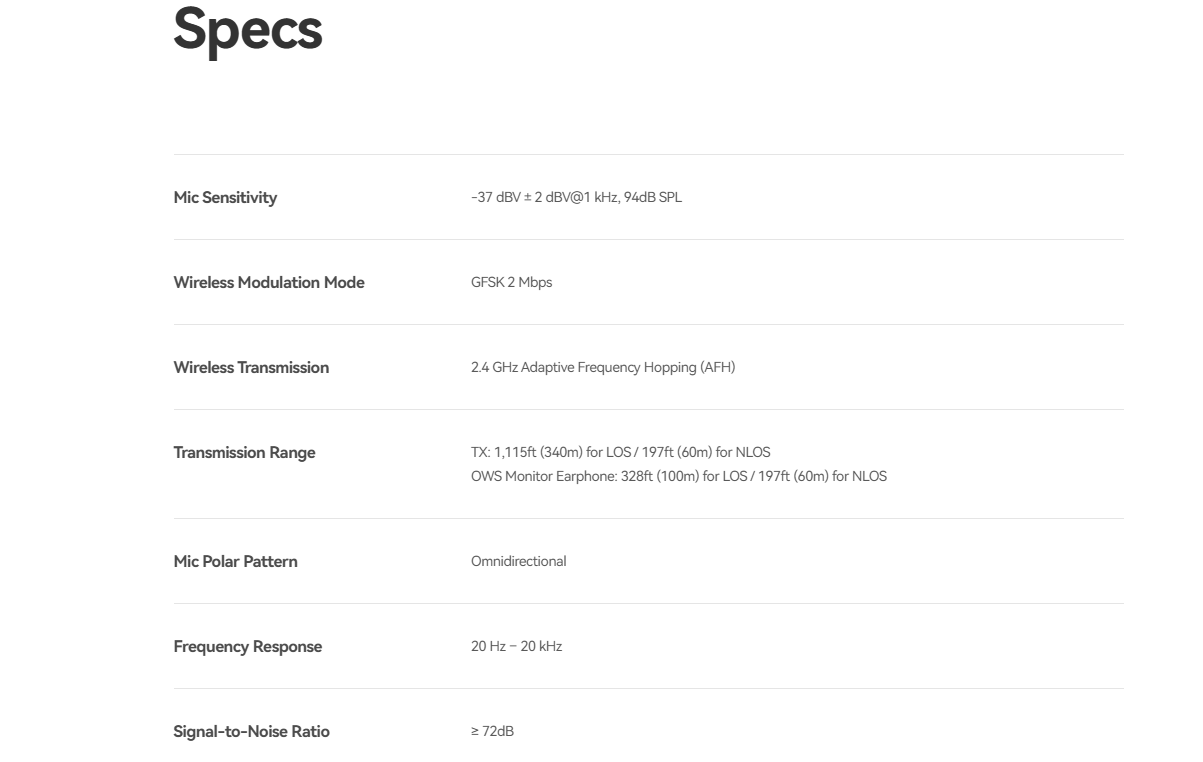Select the Mic Sensitivity label

(x=225, y=198)
